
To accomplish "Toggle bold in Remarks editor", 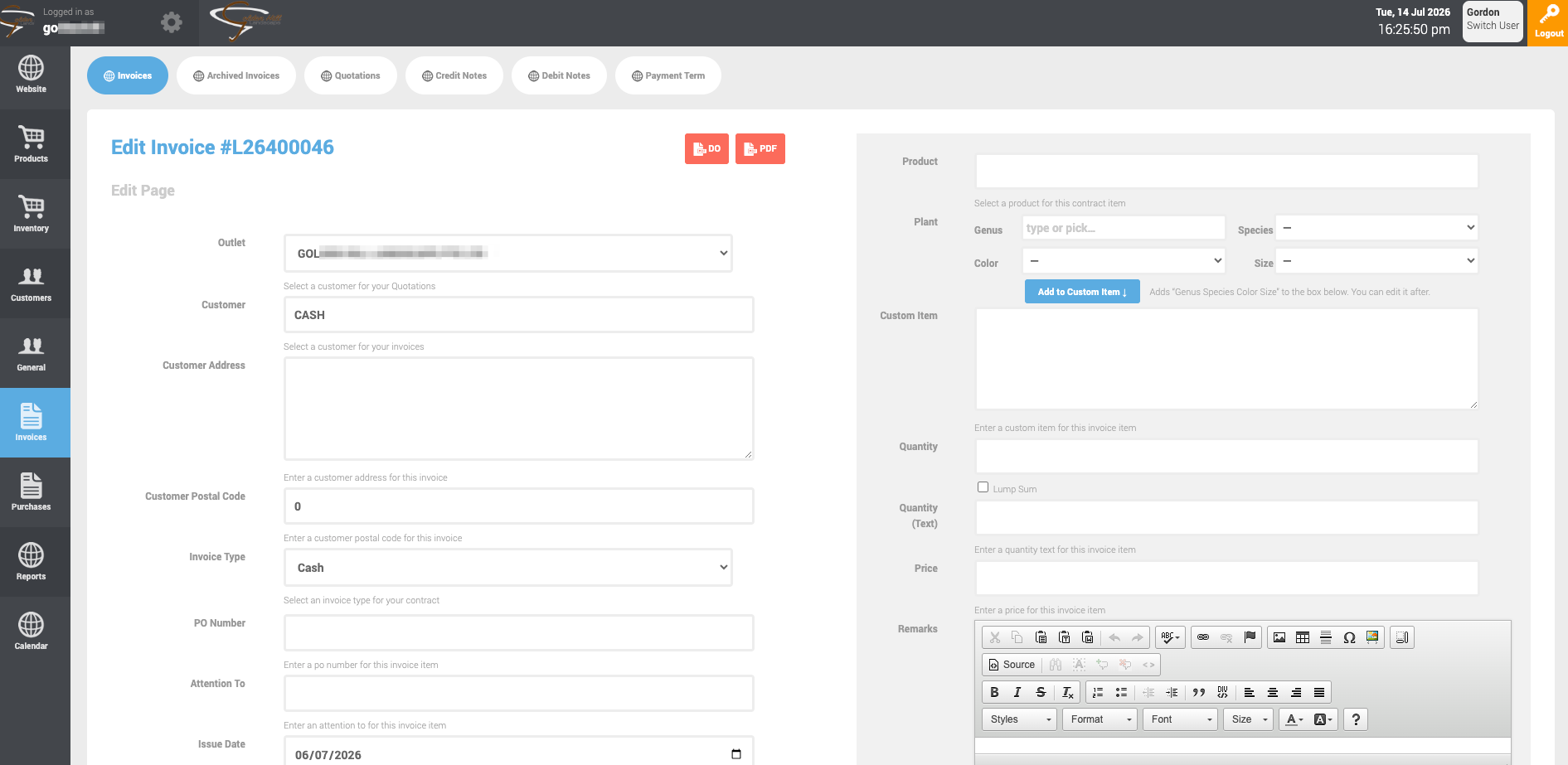I will [x=994, y=692].
